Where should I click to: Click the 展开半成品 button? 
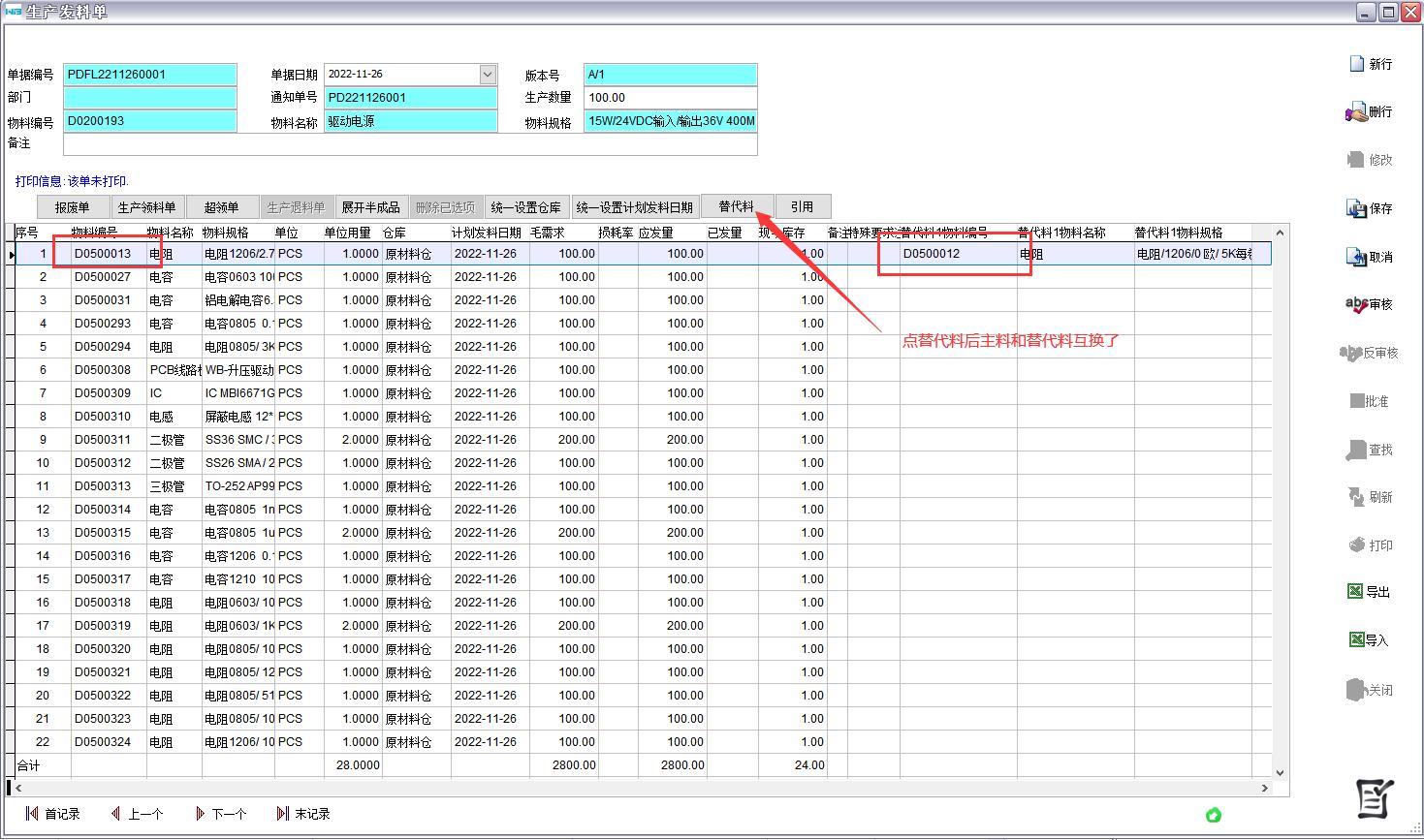pos(370,207)
